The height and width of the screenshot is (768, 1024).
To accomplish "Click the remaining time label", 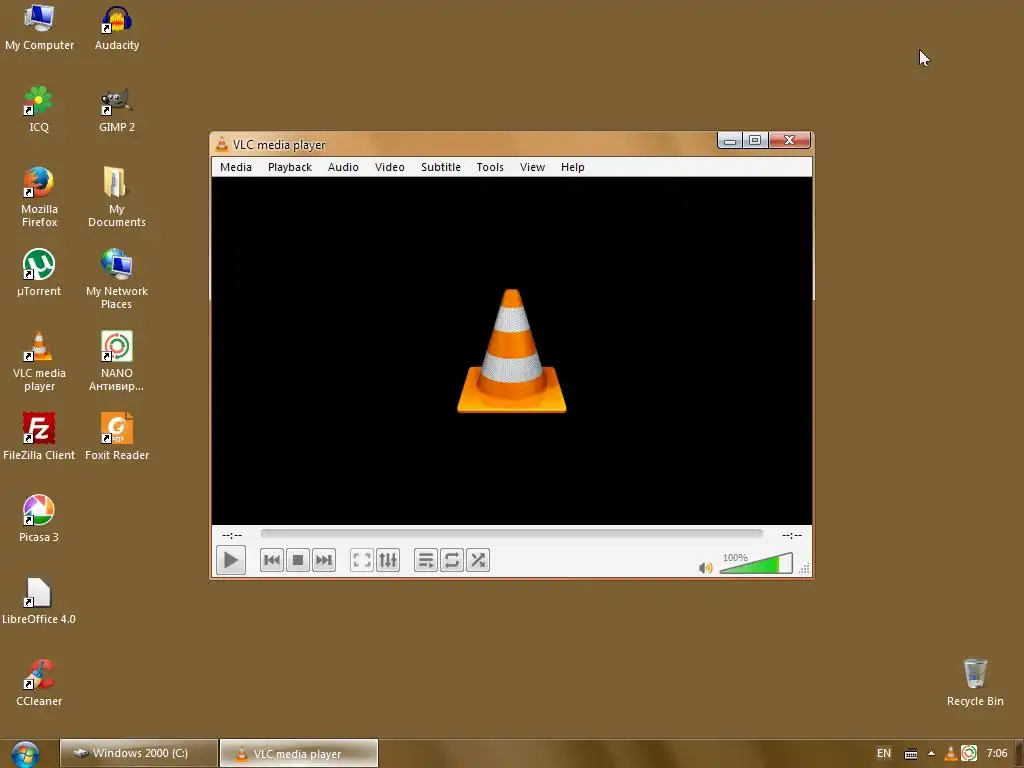I will tap(792, 536).
